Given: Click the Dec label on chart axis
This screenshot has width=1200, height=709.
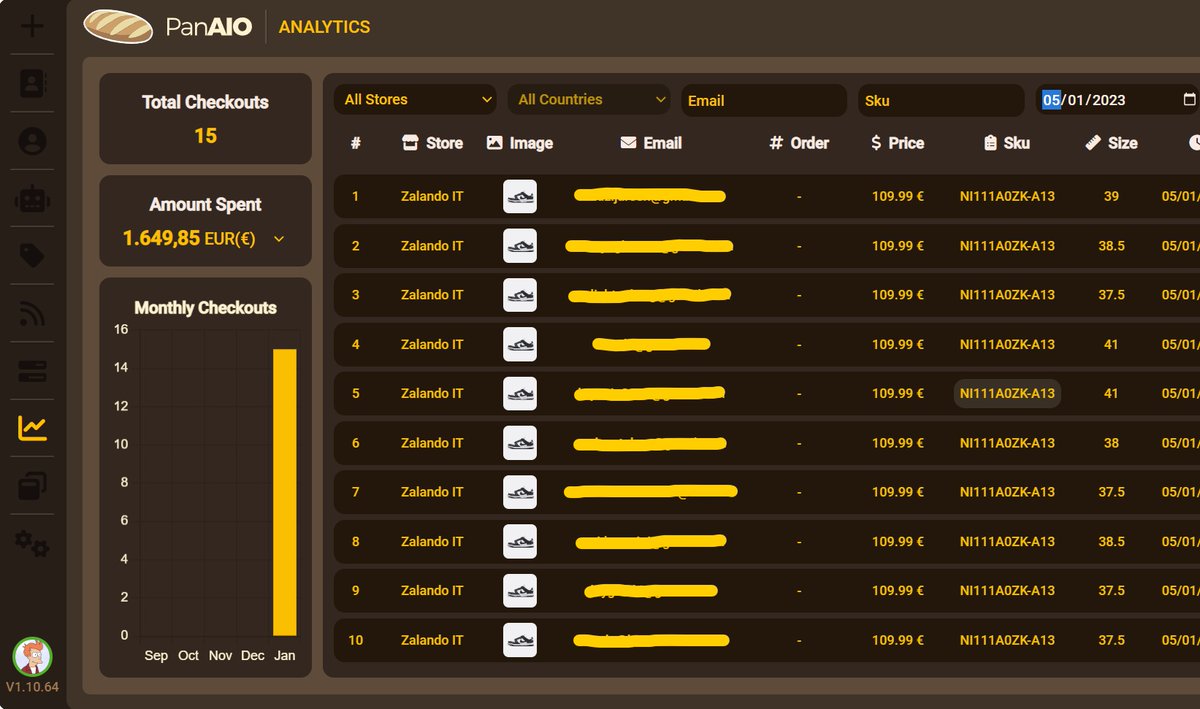Looking at the screenshot, I should point(253,656).
